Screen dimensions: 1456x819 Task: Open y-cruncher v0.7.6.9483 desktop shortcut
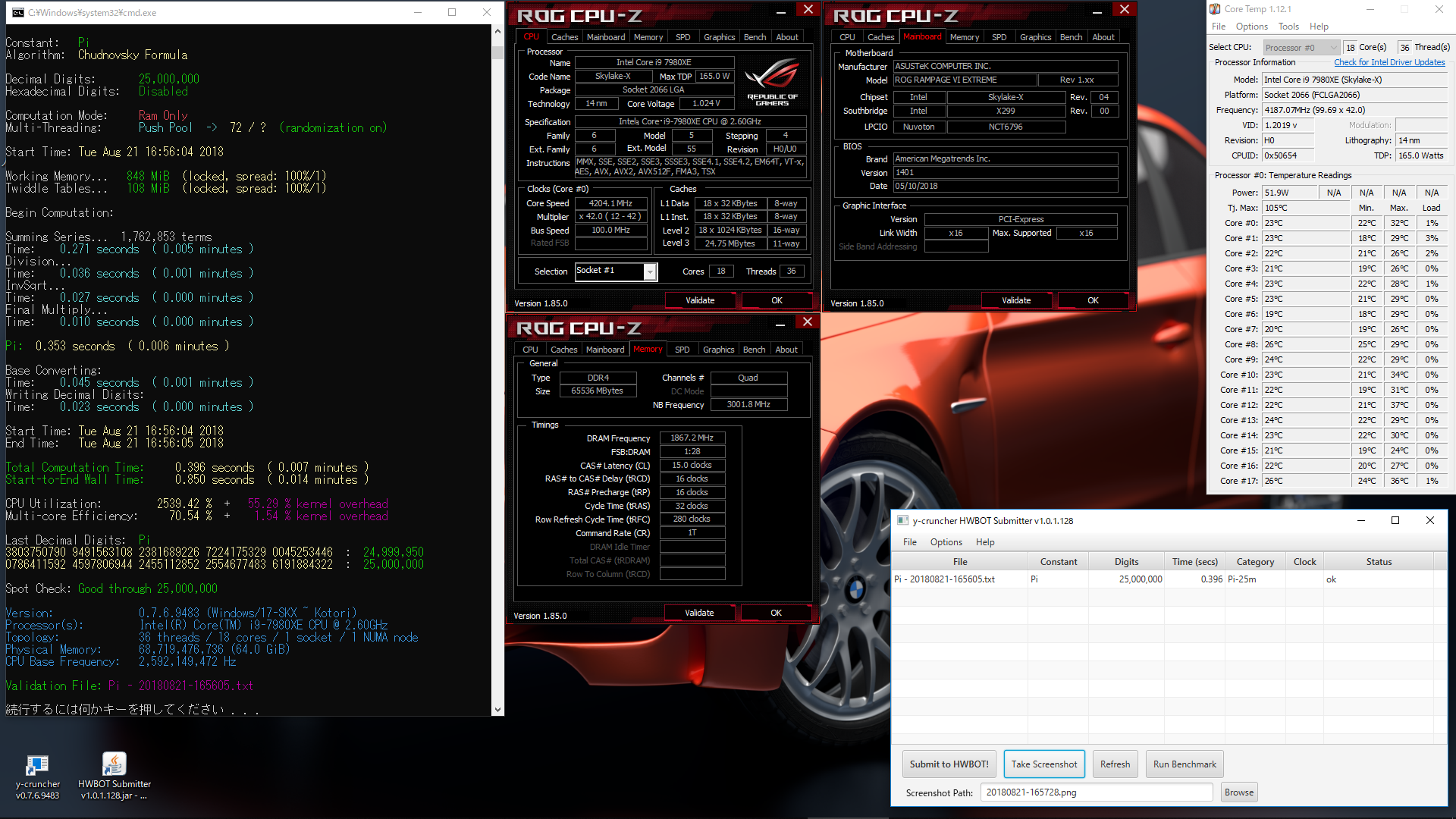click(37, 777)
